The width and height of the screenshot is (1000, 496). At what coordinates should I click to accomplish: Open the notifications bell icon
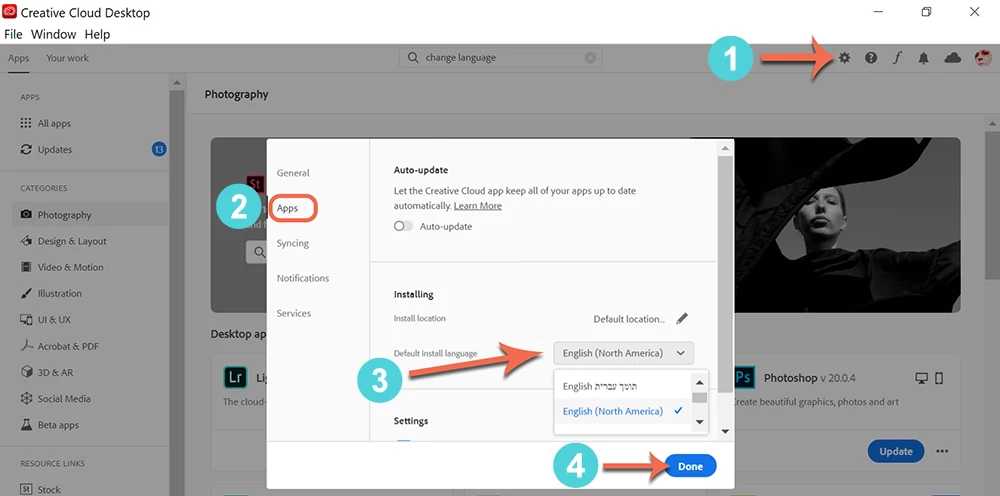pos(923,58)
